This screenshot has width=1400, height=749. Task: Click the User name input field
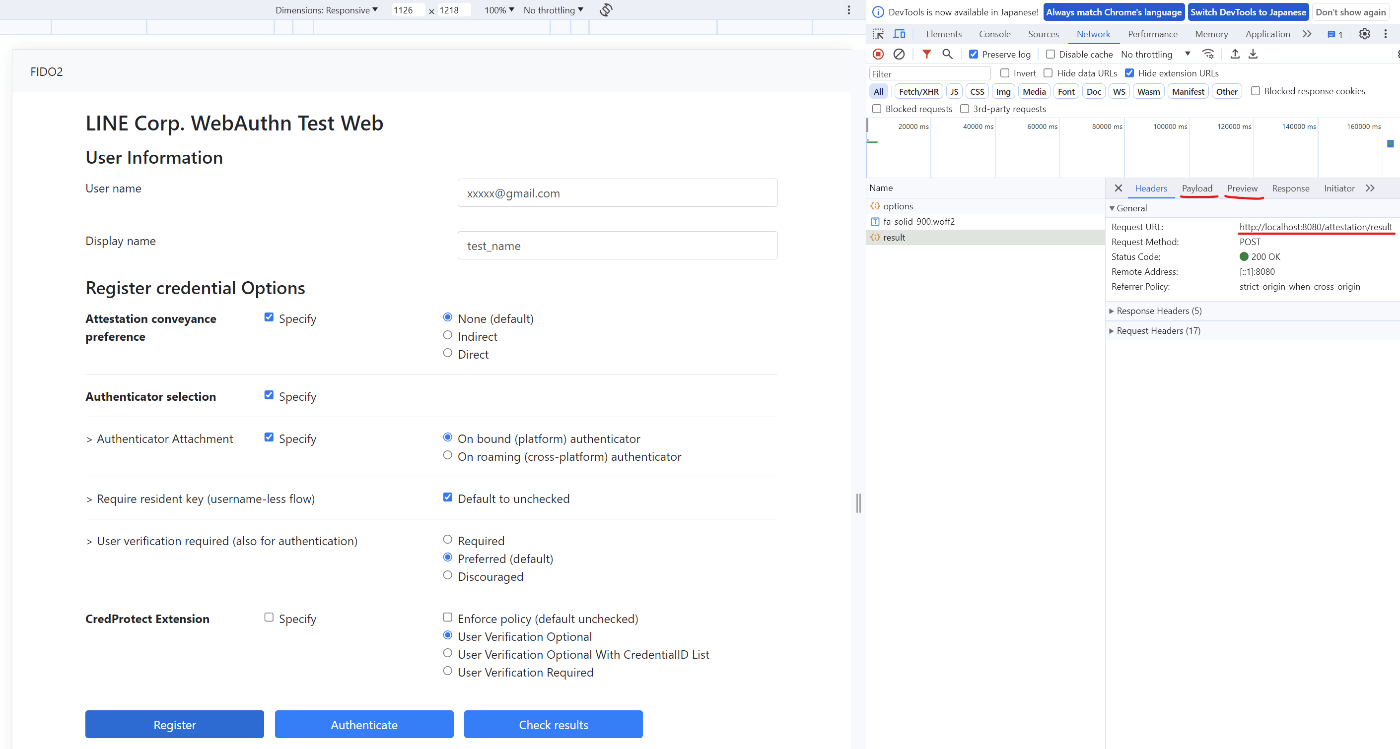(x=617, y=192)
